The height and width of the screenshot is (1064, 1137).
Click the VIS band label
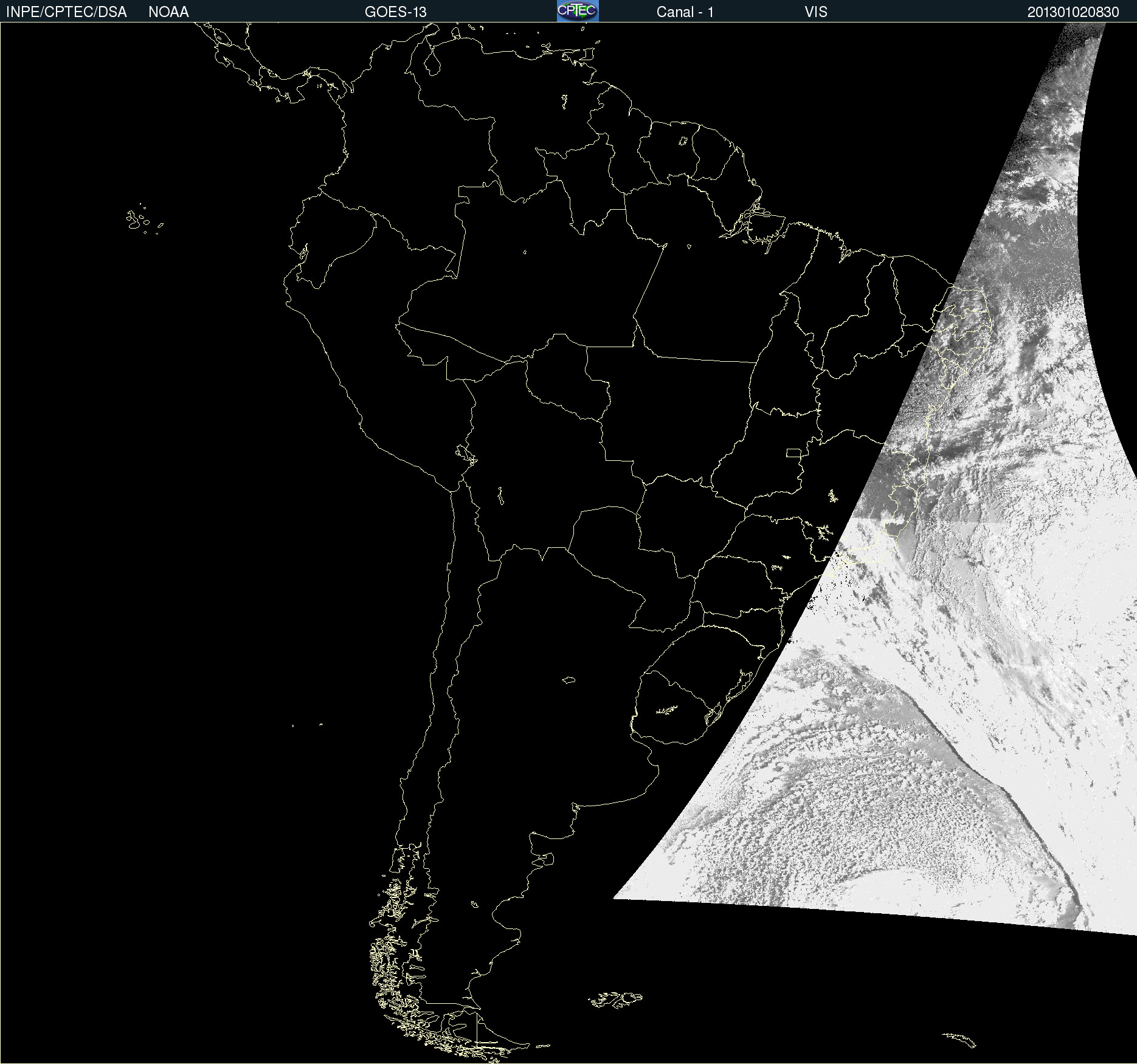[x=815, y=12]
